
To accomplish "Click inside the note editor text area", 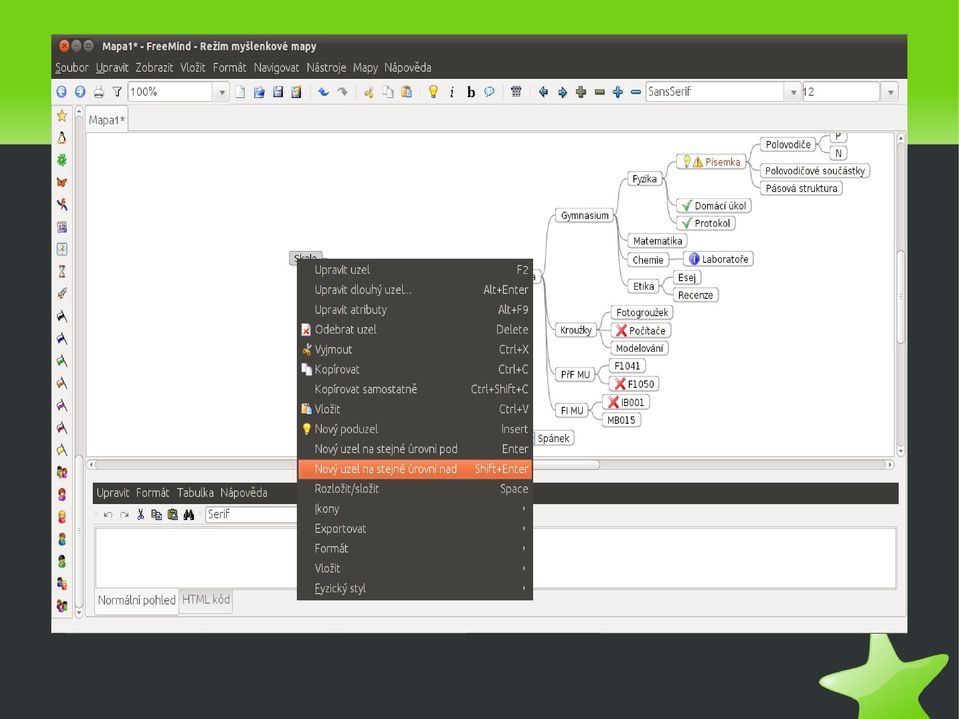I will [495, 557].
